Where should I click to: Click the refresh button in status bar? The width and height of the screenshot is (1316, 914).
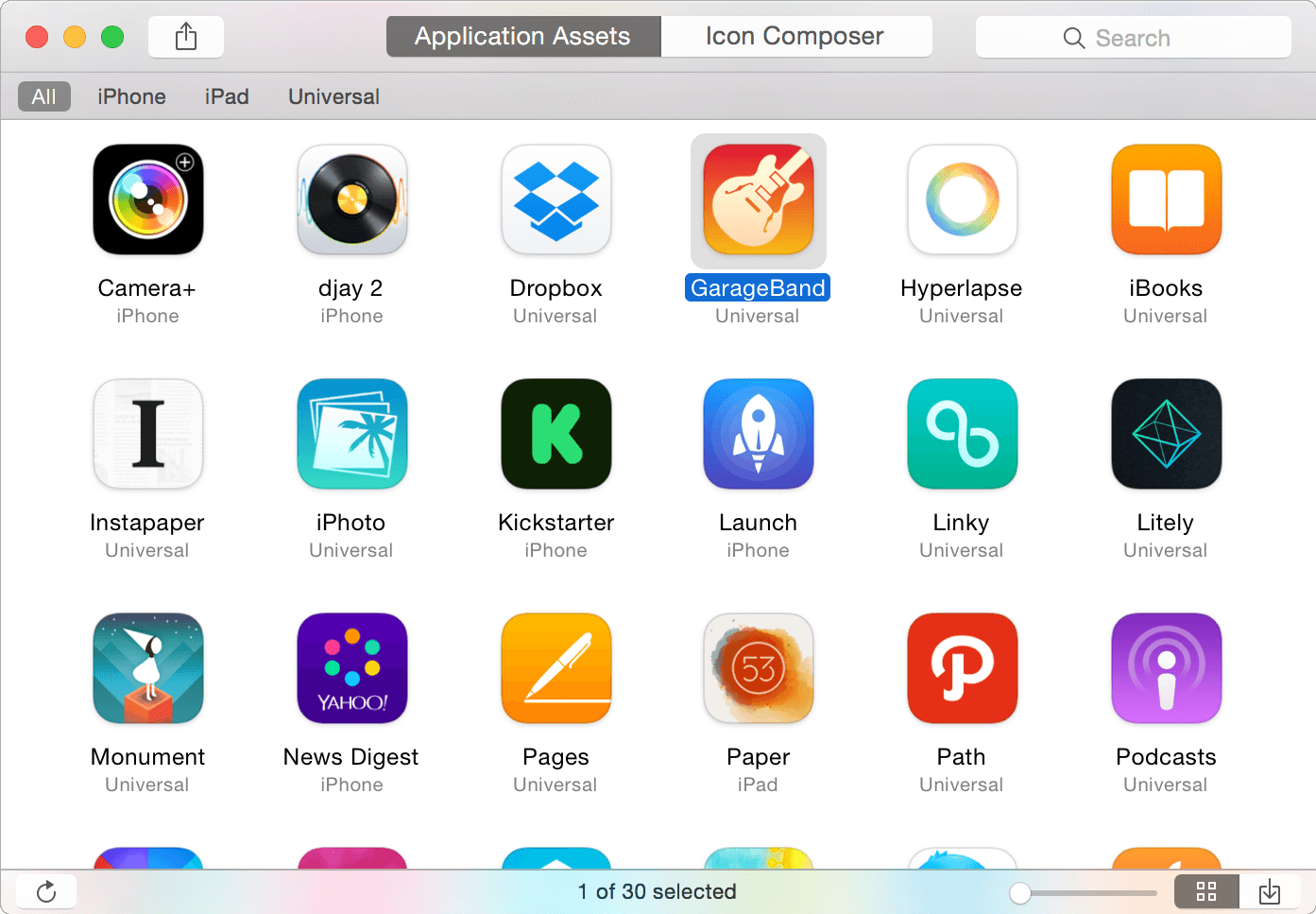(46, 891)
